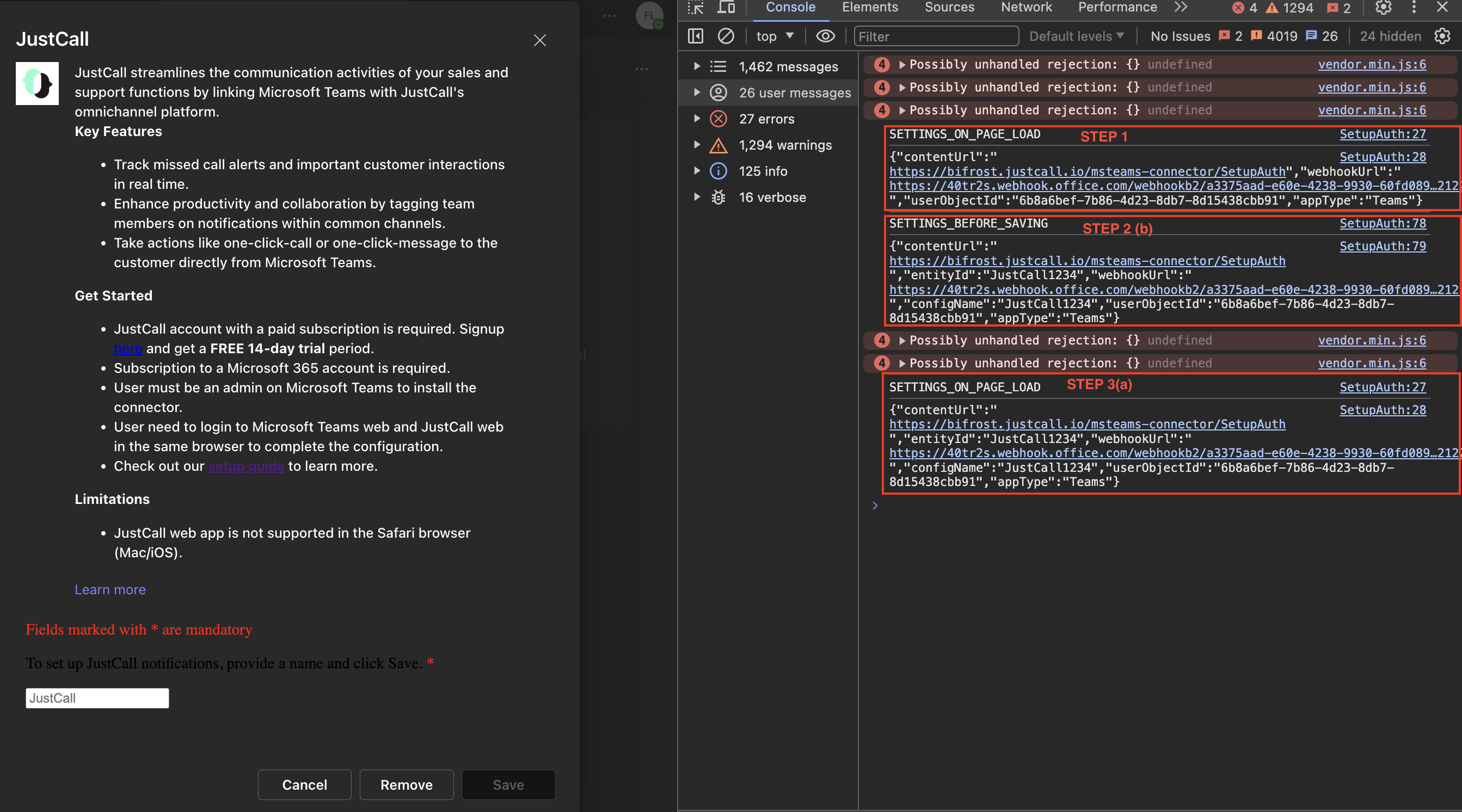Open the 'here' signup link
Screen dimensions: 1462x812
pyautogui.click(x=128, y=348)
